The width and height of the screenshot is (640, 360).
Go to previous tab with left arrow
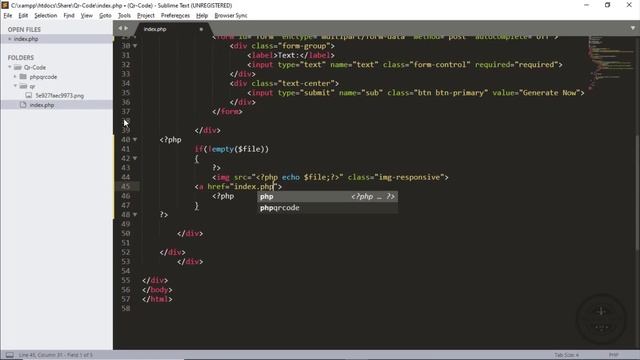pos(120,29)
